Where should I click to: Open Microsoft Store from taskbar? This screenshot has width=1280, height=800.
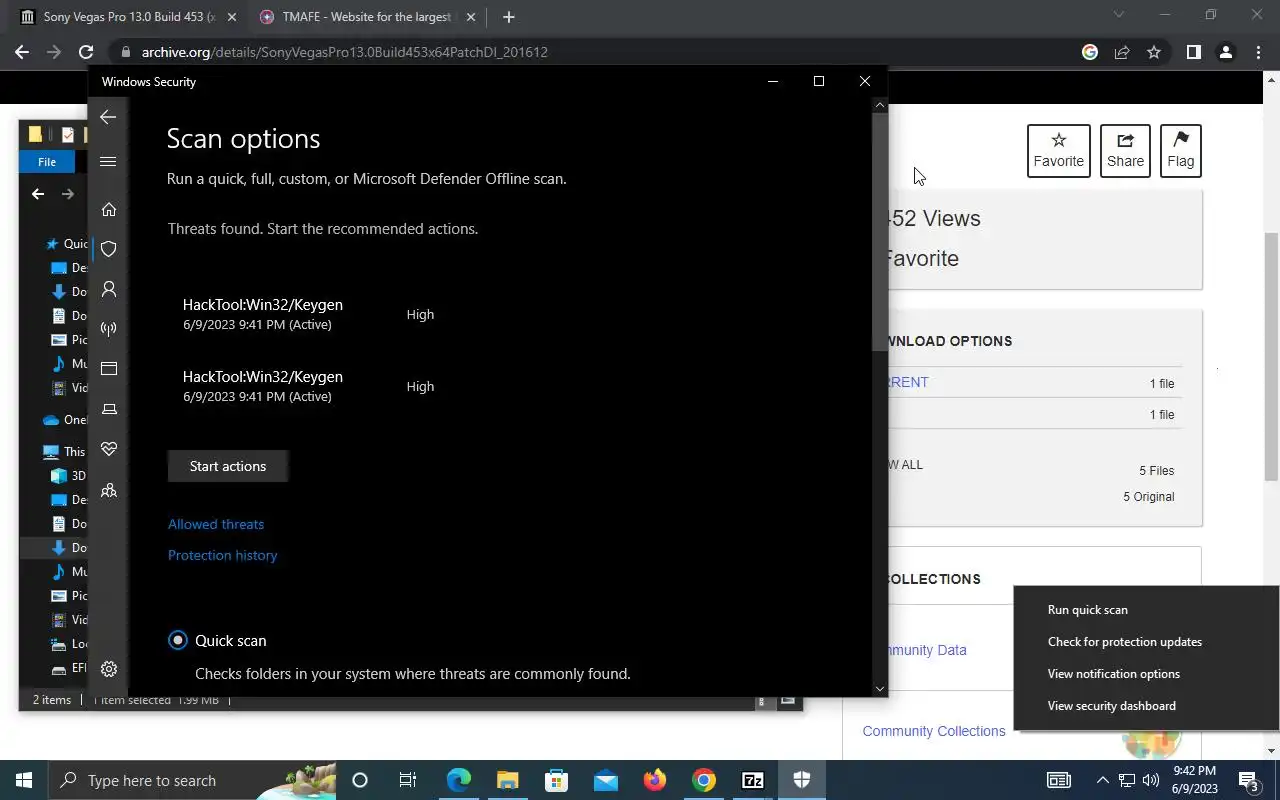556,780
